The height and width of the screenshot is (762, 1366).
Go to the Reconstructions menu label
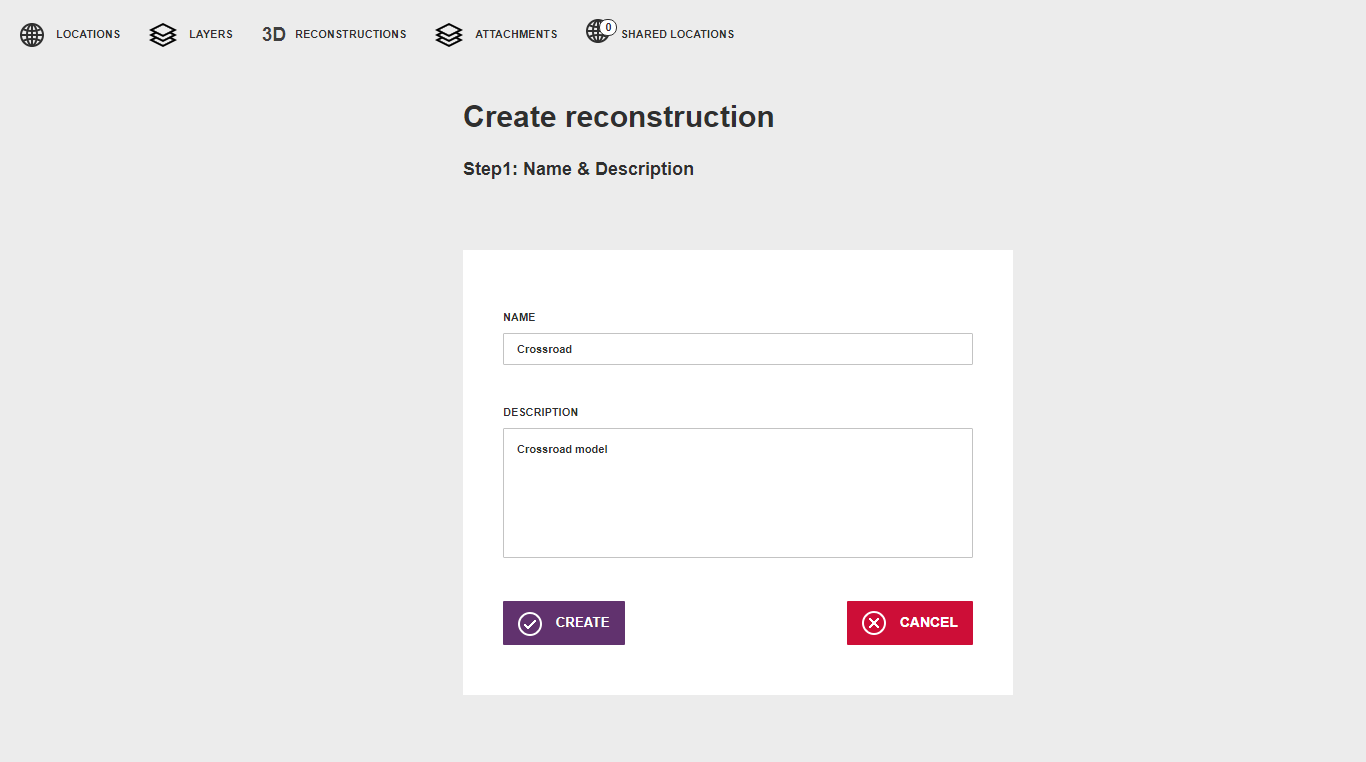pos(351,34)
